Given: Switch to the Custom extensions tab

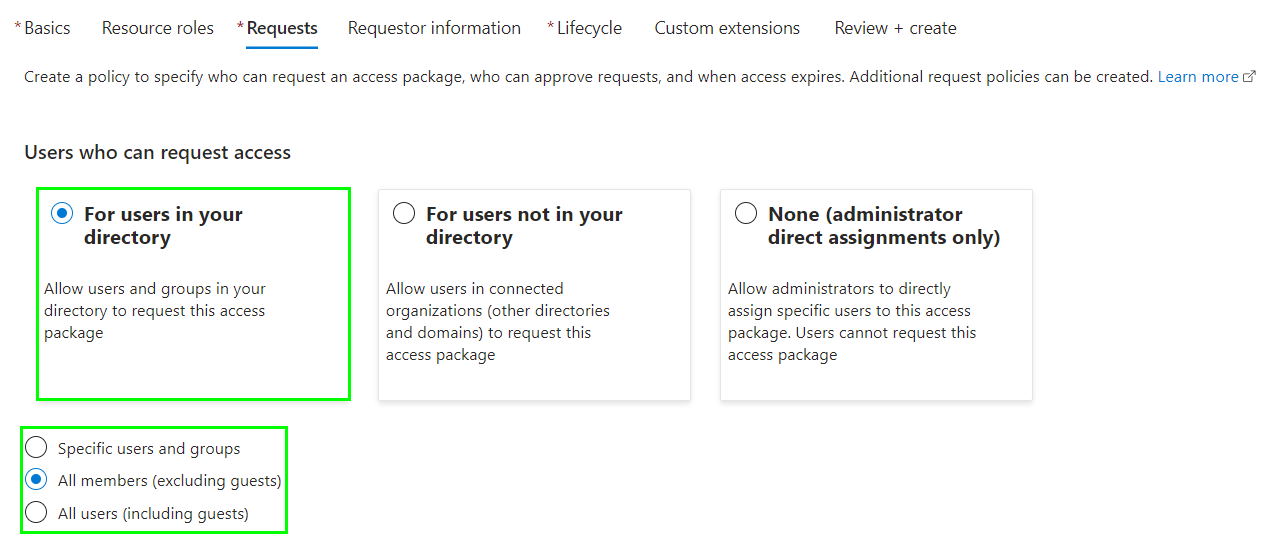Looking at the screenshot, I should click(x=727, y=28).
